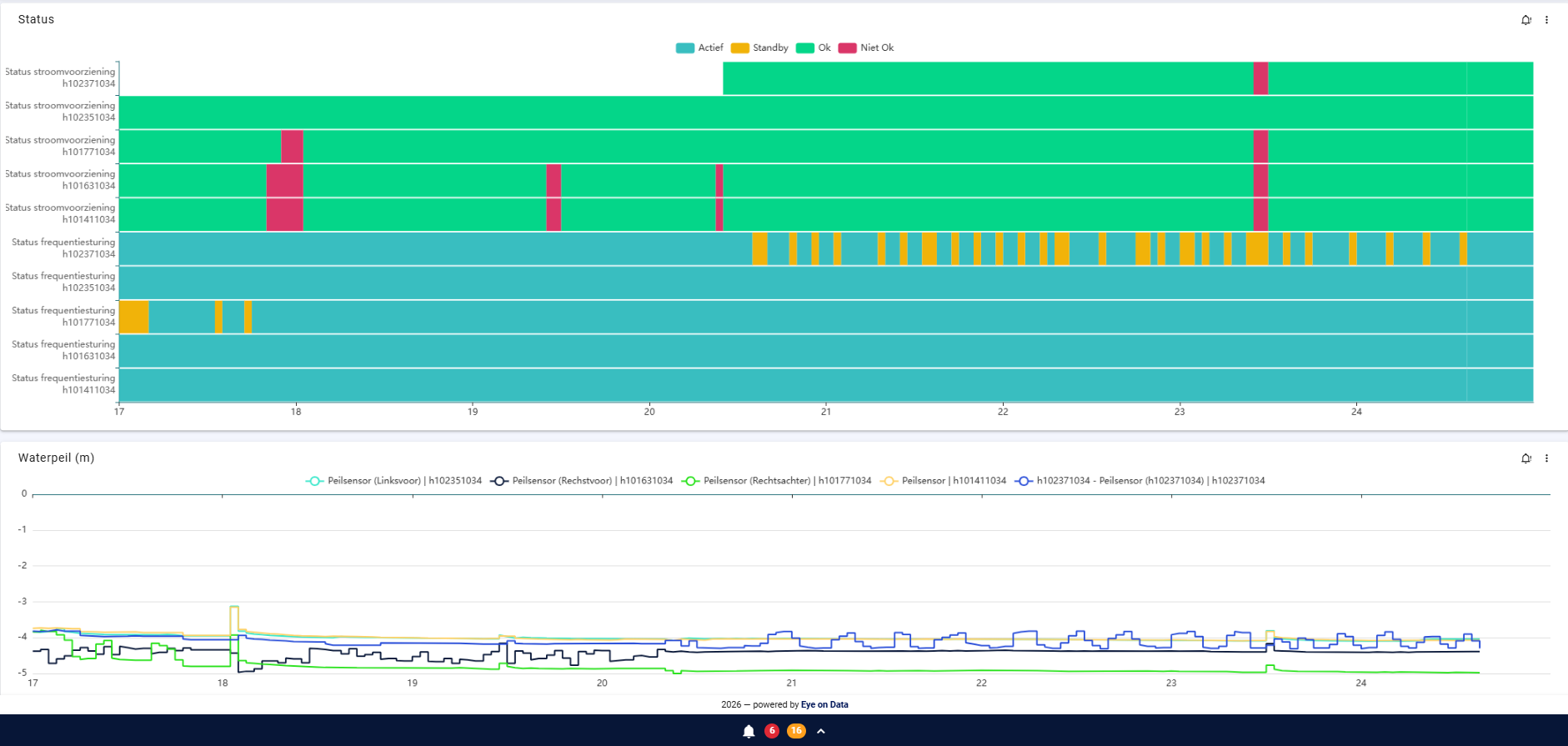Toggle Peilsensor (Rechtsachter) h101771034 series
Image resolution: width=1568 pixels, height=746 pixels.
(776, 481)
